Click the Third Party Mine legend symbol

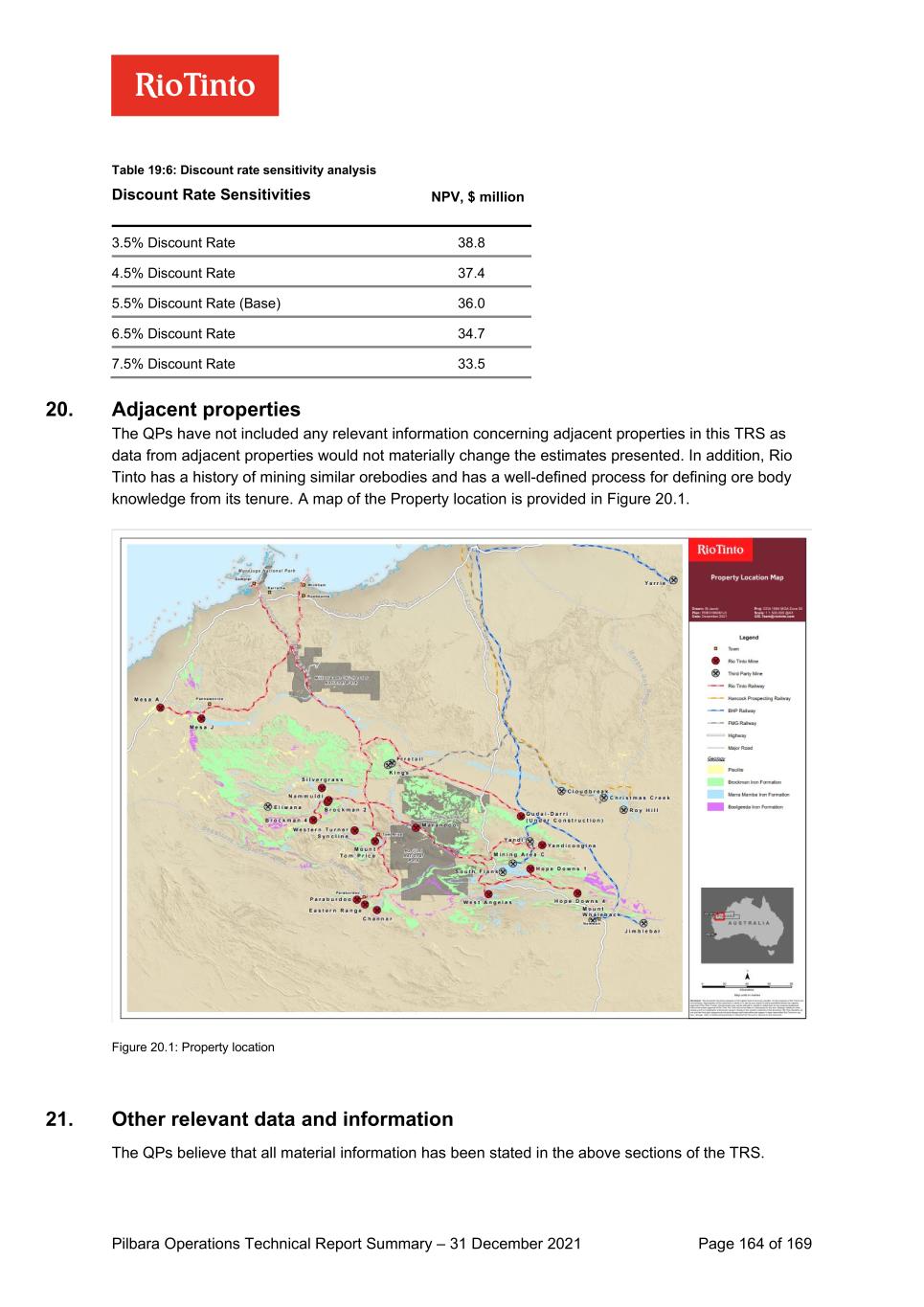pos(715,673)
